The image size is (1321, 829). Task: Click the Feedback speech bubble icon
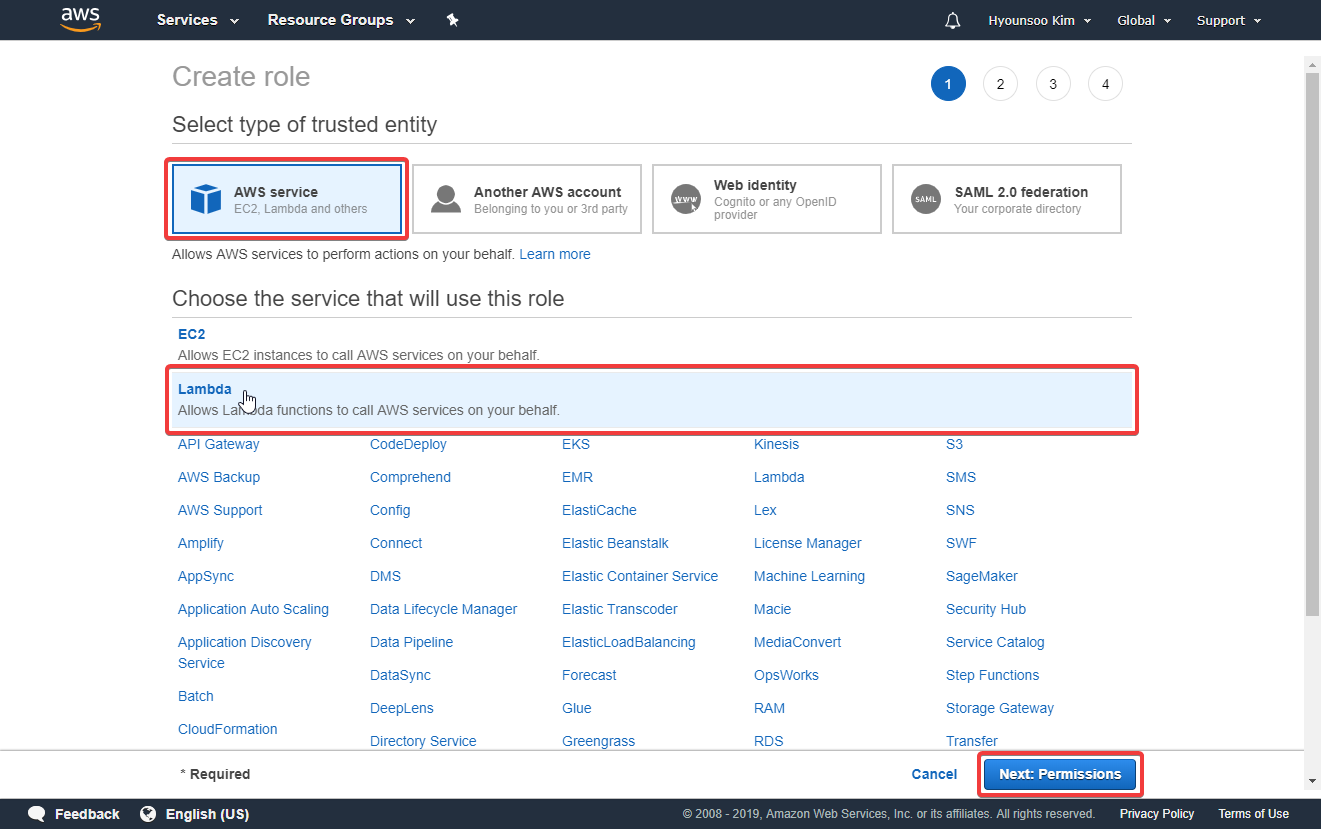(x=37, y=814)
